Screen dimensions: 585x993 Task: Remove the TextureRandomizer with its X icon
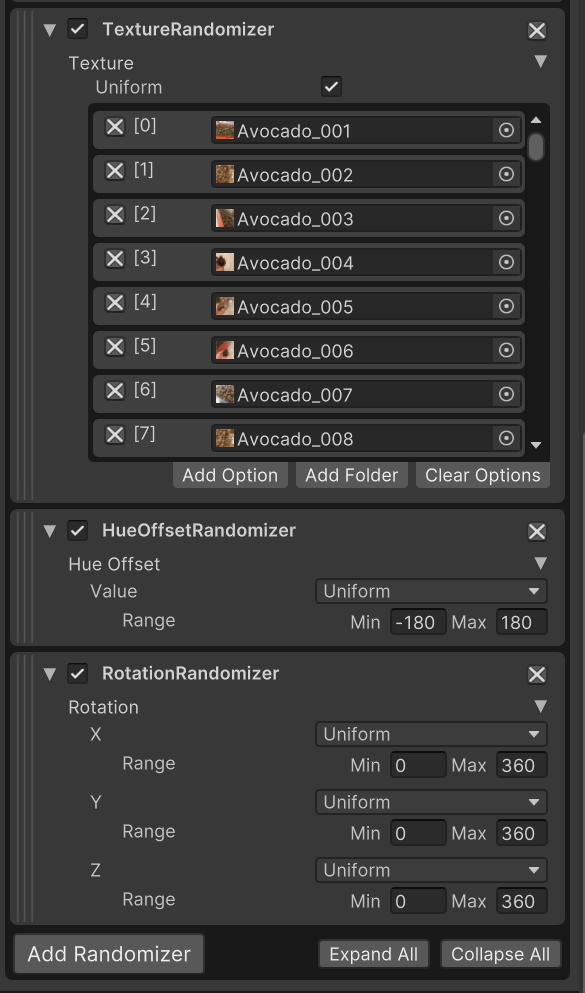pos(536,30)
